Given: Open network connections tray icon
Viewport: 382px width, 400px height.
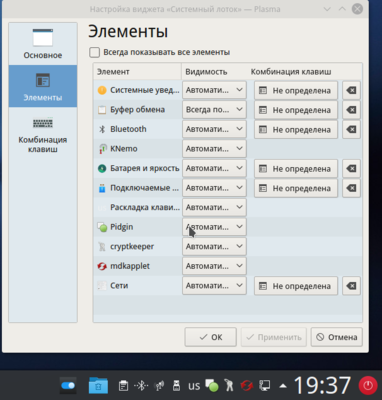Looking at the screenshot, I should 265,386.
